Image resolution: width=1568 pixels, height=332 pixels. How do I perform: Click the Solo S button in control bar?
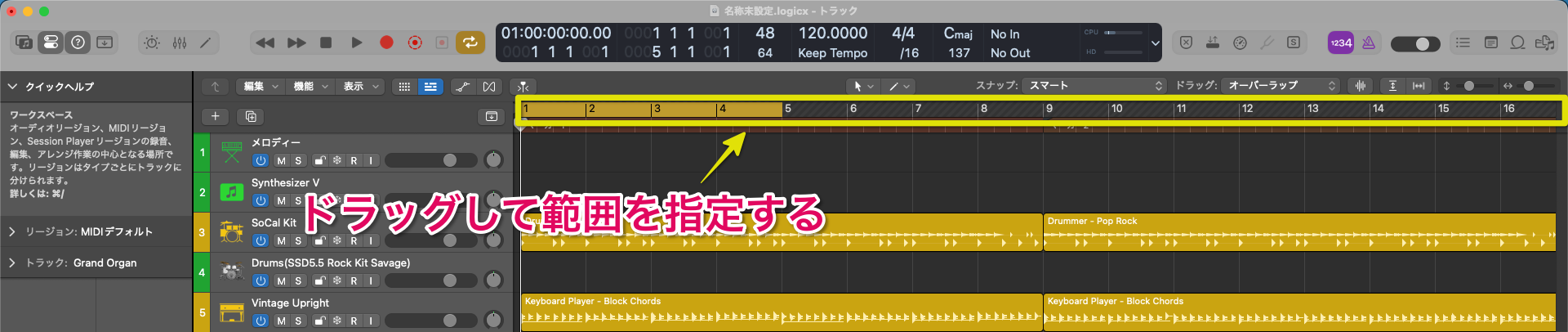pos(1294,43)
